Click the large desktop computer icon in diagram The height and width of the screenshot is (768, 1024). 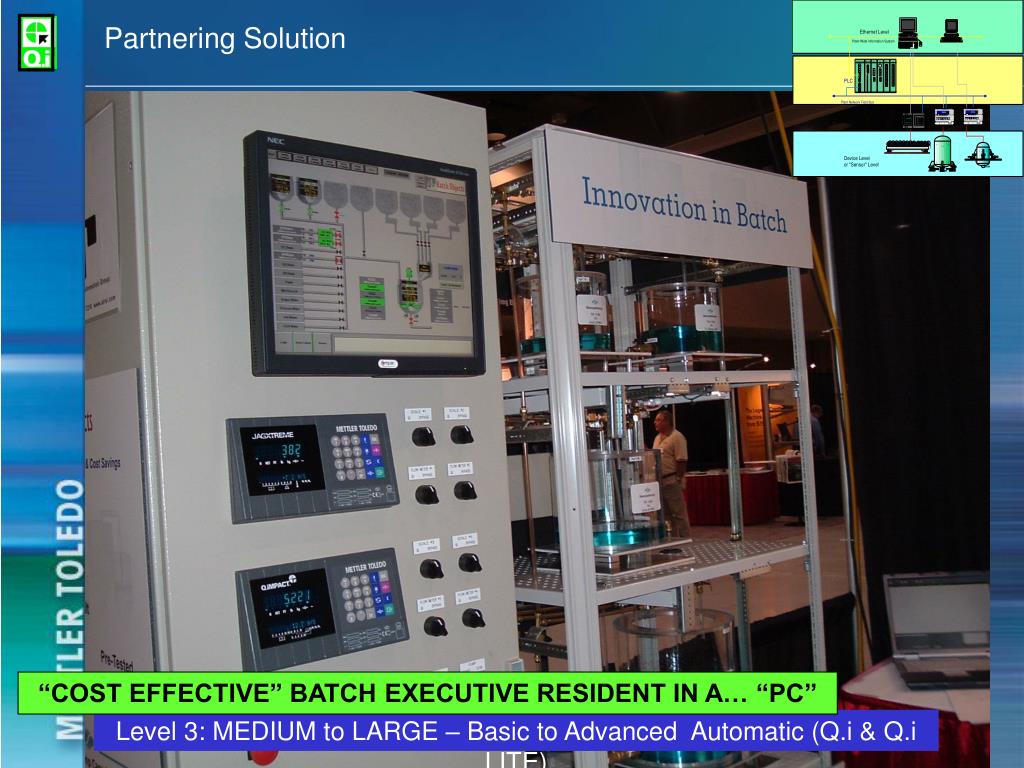(x=909, y=33)
